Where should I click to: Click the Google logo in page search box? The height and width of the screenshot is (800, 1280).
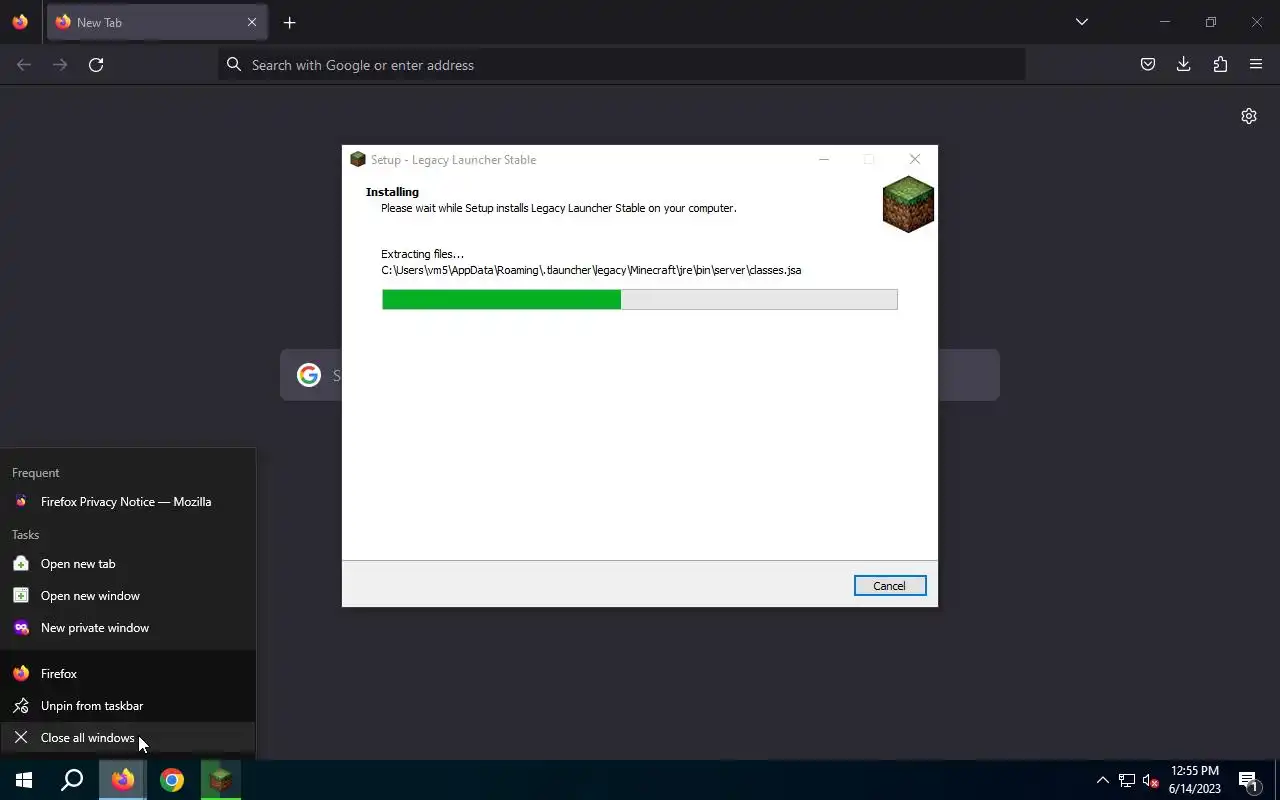(309, 375)
